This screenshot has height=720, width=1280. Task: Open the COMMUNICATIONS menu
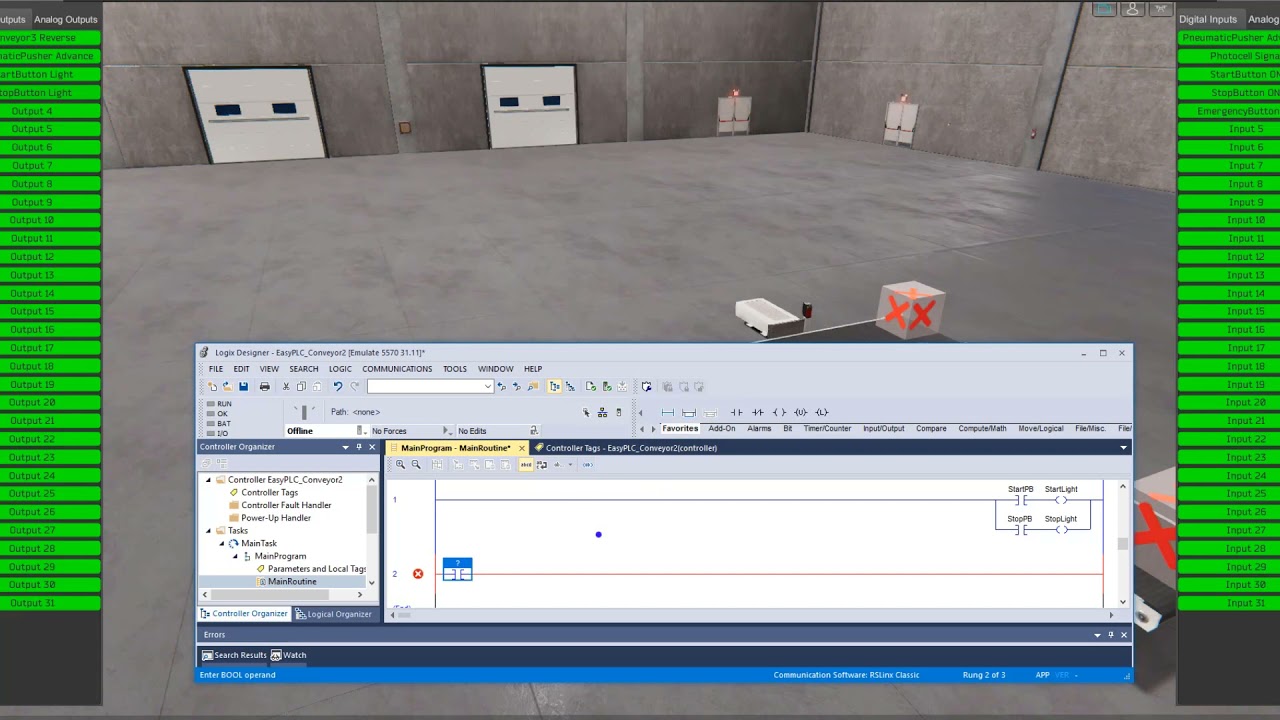click(397, 369)
